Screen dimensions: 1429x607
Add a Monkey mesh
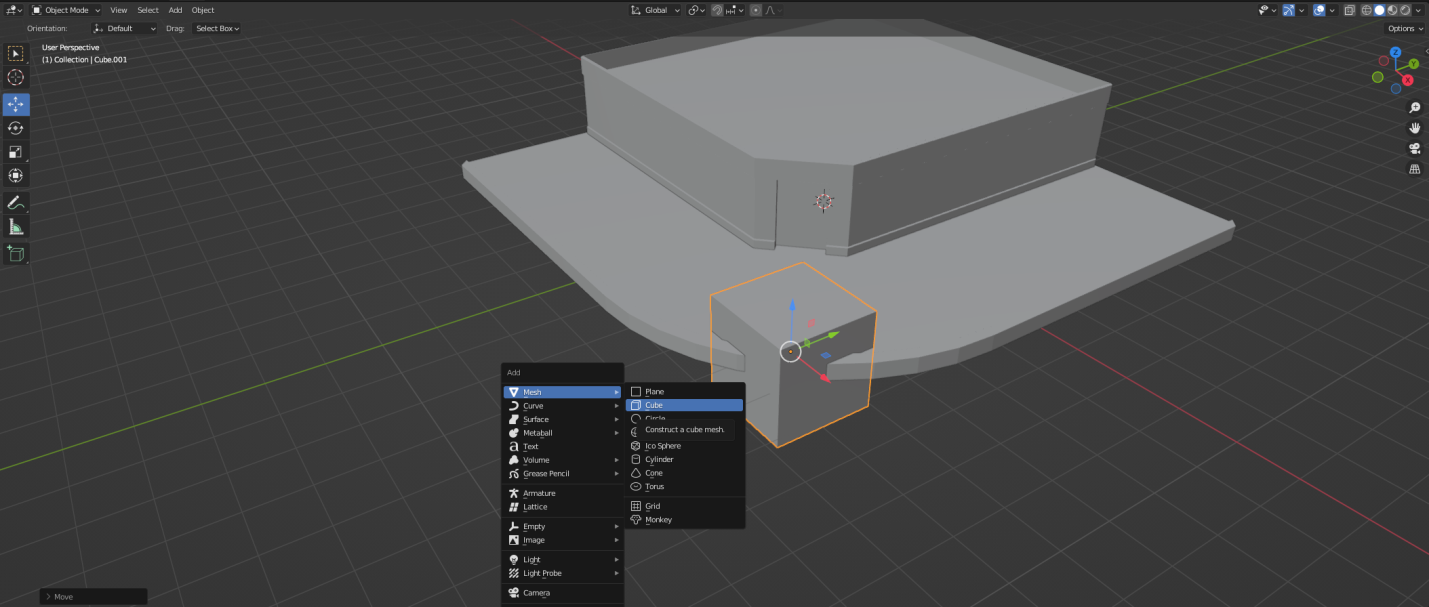685,520
